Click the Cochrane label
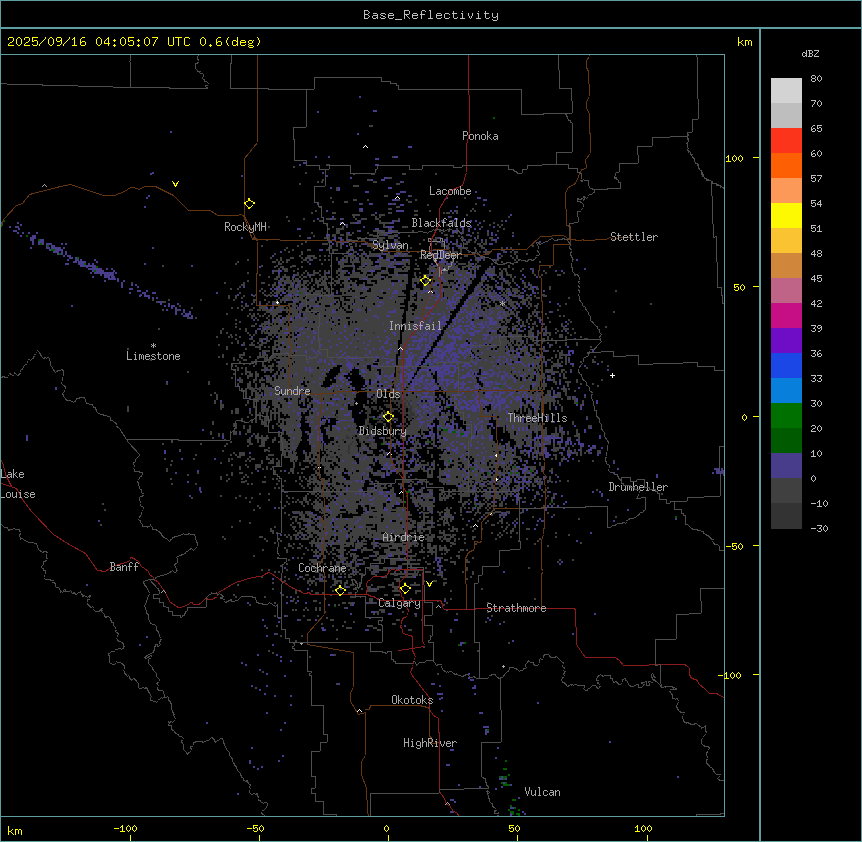 point(322,568)
